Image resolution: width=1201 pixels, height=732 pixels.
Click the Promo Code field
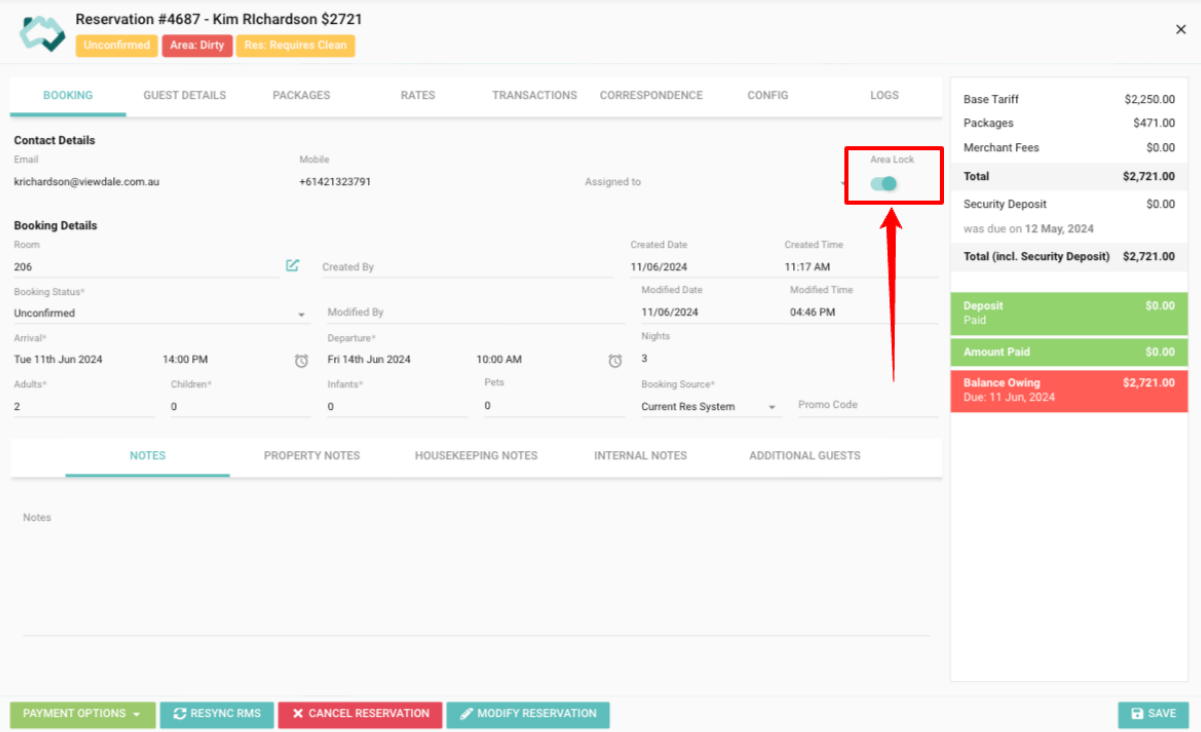(x=865, y=406)
